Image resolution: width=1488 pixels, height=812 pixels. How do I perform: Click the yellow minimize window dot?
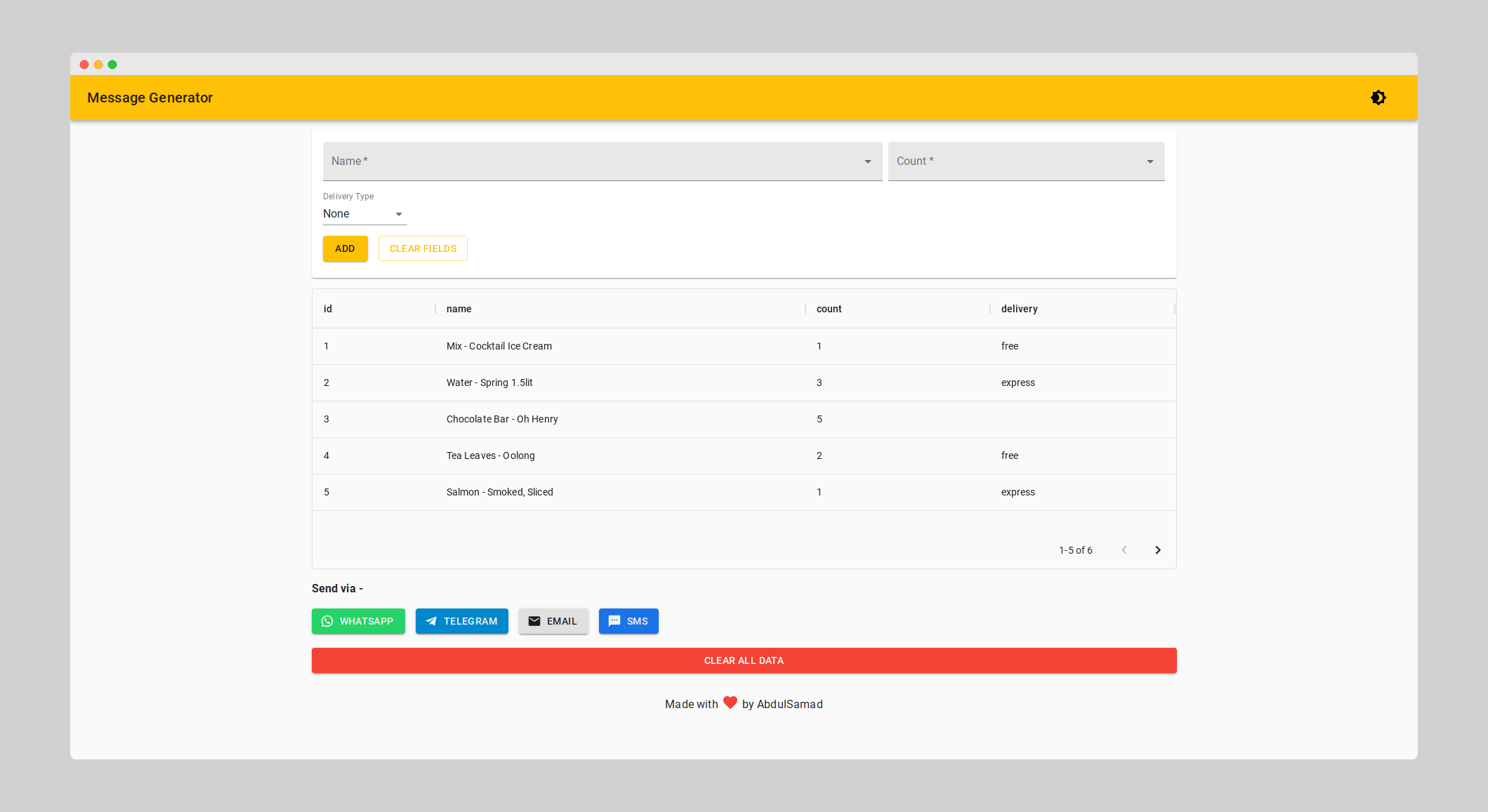[x=98, y=65]
